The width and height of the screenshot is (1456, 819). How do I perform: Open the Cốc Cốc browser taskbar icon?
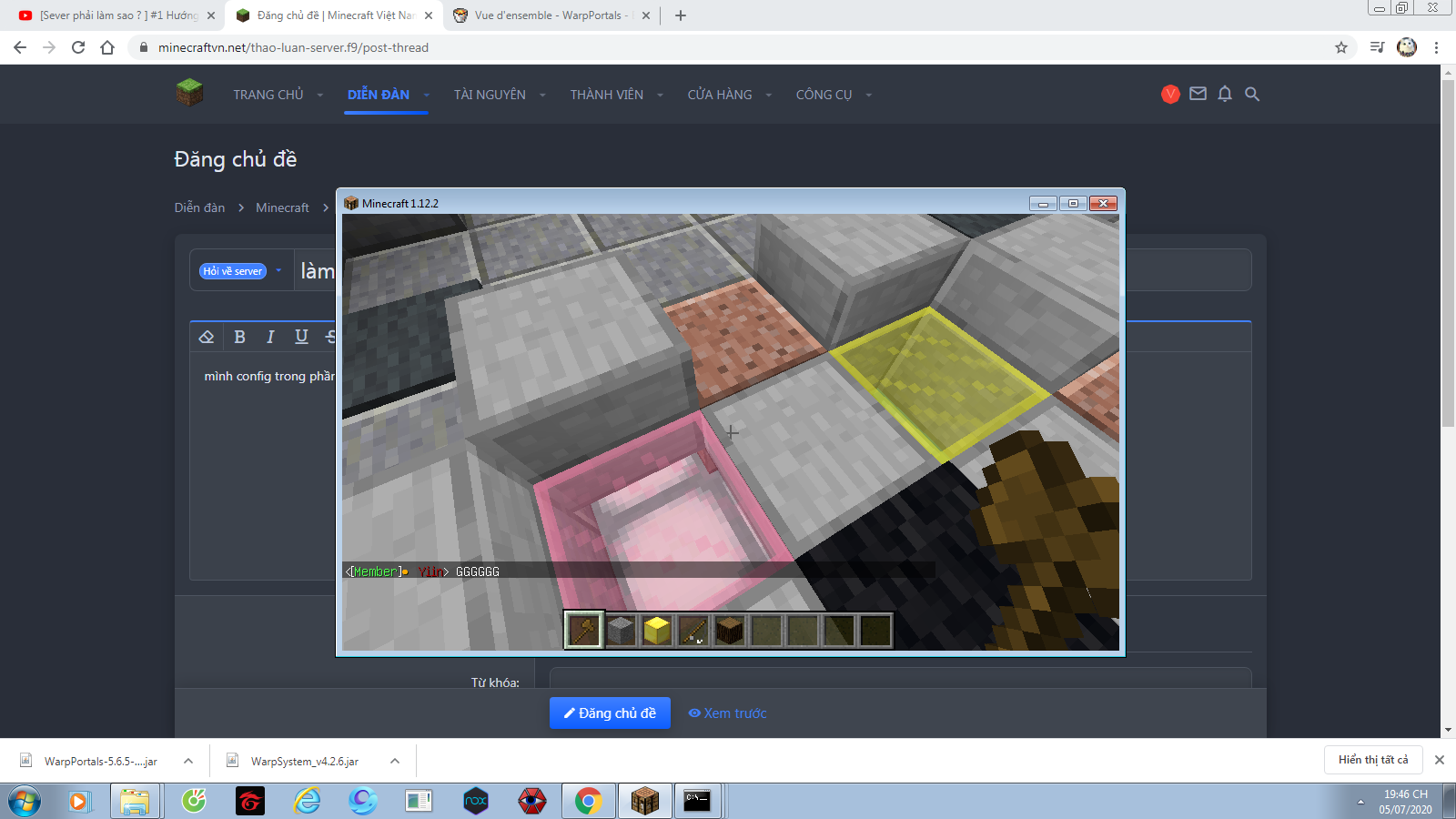(194, 801)
